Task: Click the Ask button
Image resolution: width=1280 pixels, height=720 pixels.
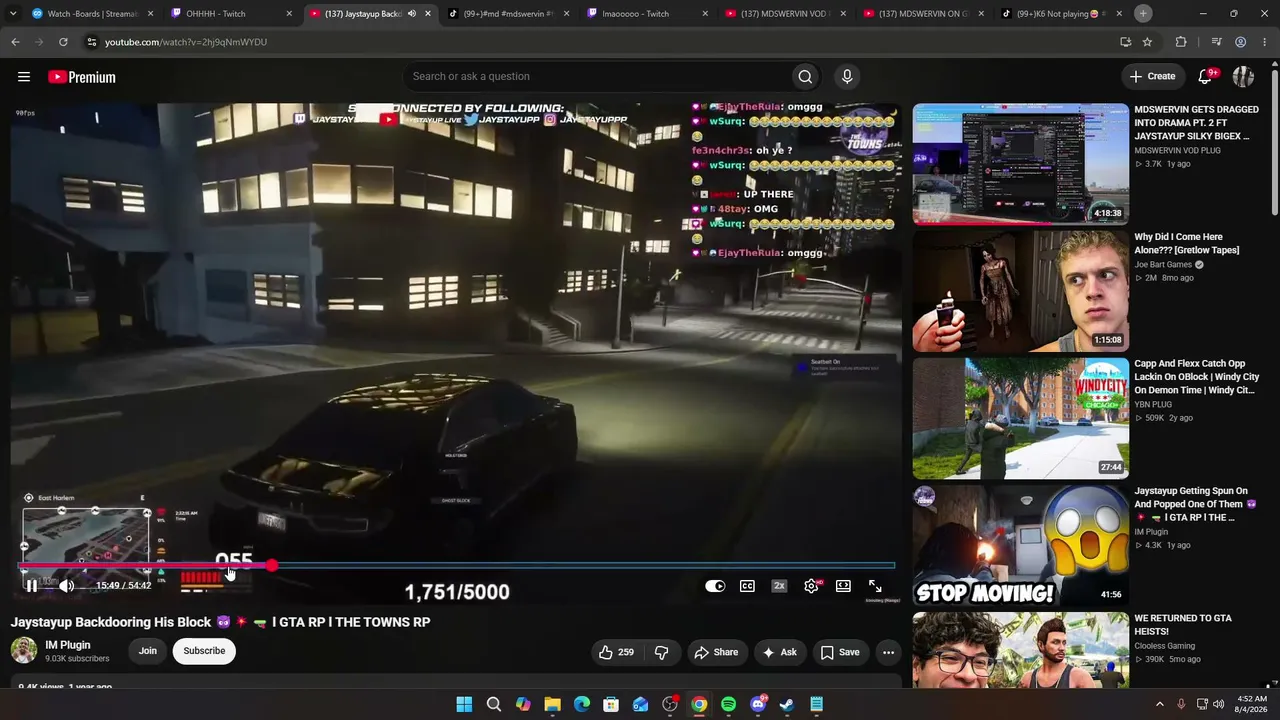Action: click(x=780, y=652)
